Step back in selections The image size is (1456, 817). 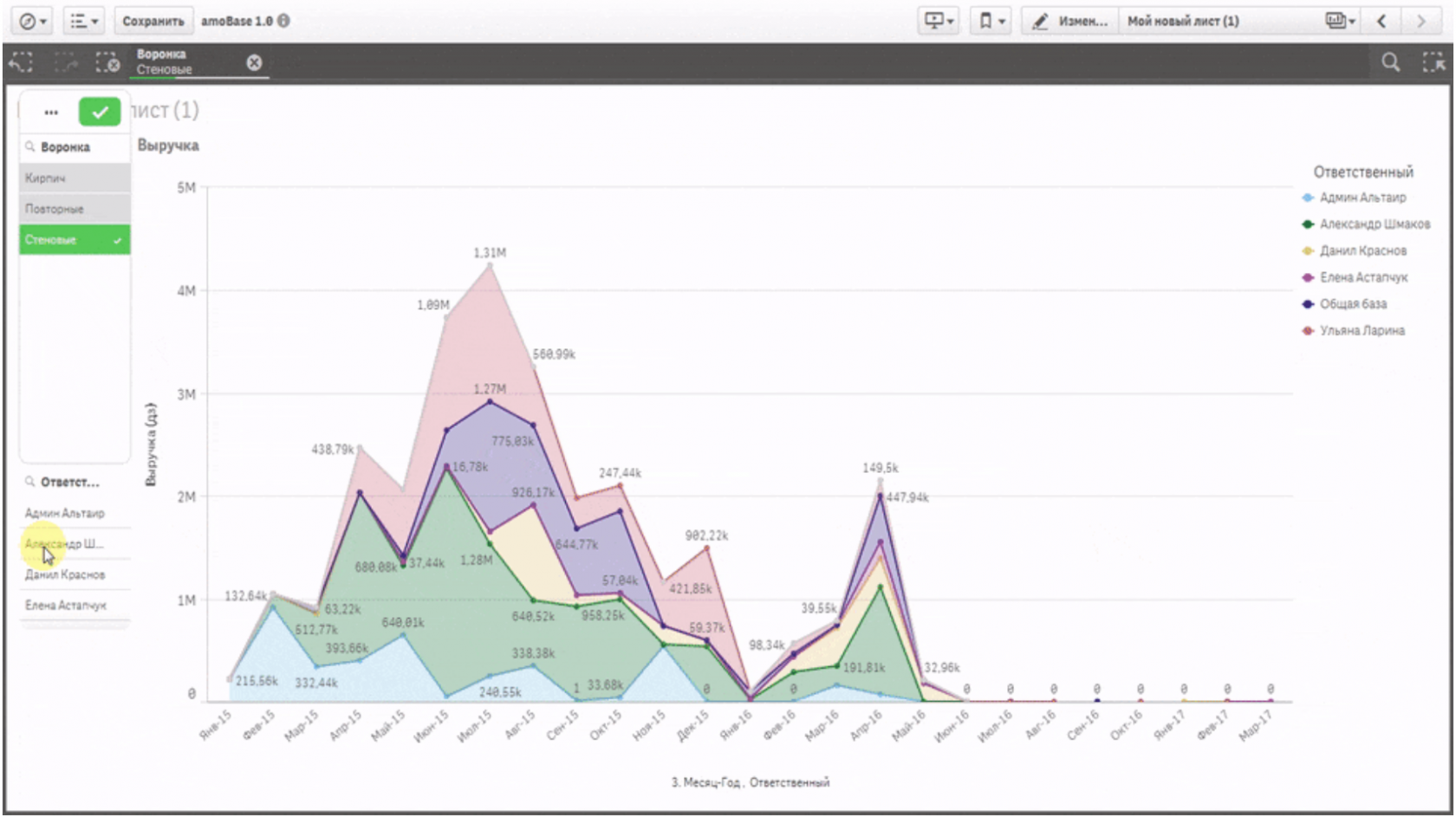(21, 62)
